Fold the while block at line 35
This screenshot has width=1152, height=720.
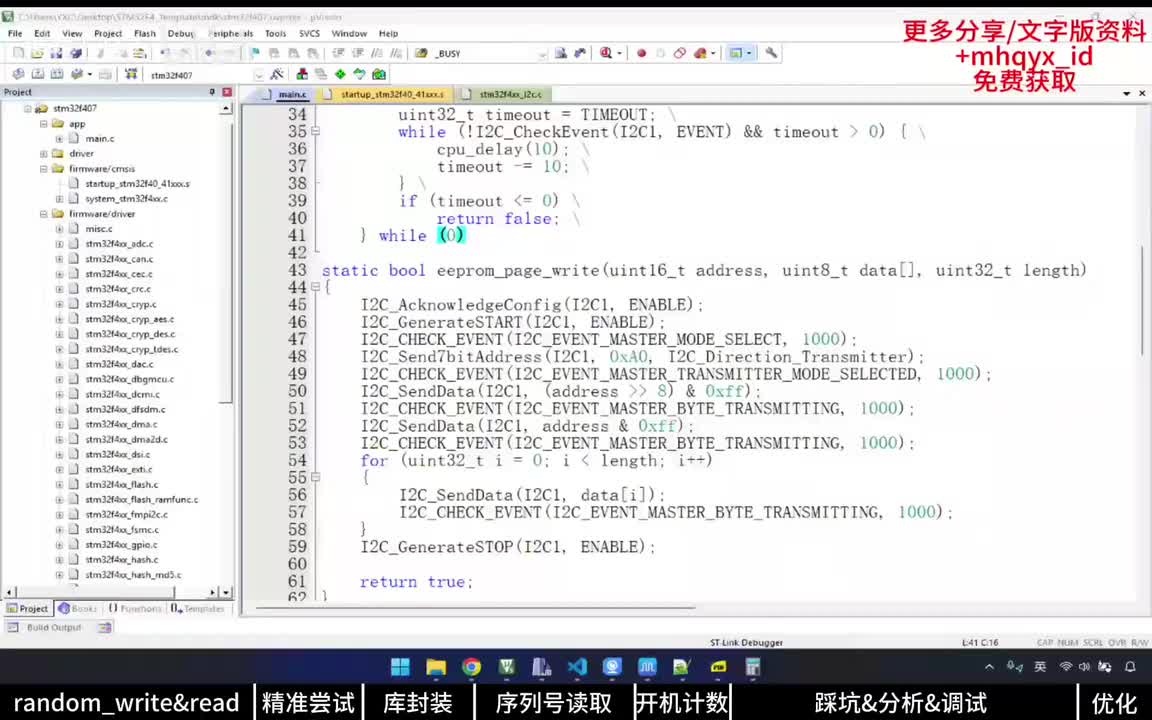tap(315, 132)
